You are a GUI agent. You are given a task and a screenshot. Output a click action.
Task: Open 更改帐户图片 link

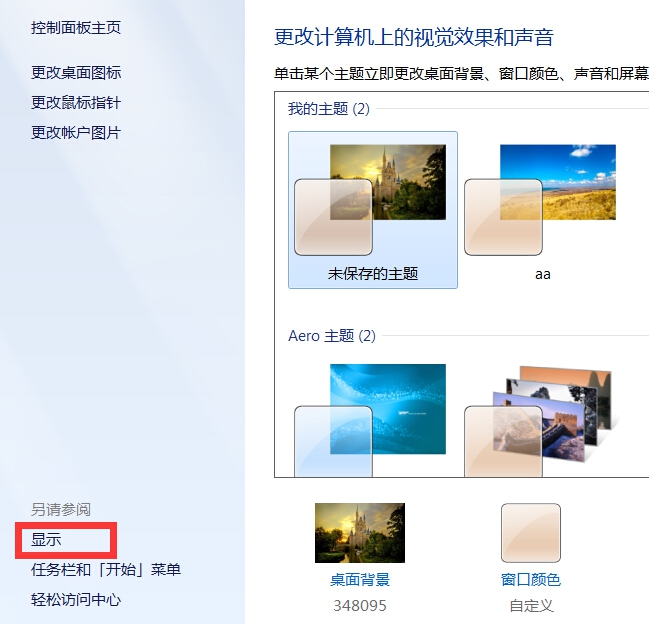point(76,133)
